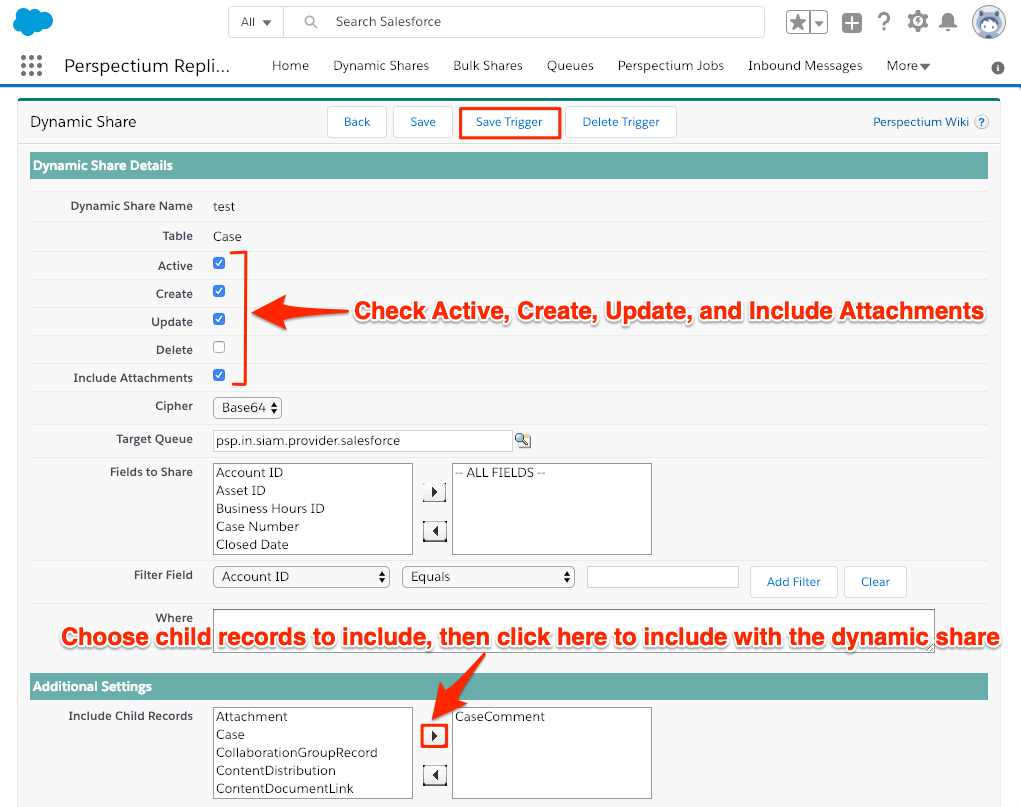Click the Delete Trigger button

tap(621, 122)
